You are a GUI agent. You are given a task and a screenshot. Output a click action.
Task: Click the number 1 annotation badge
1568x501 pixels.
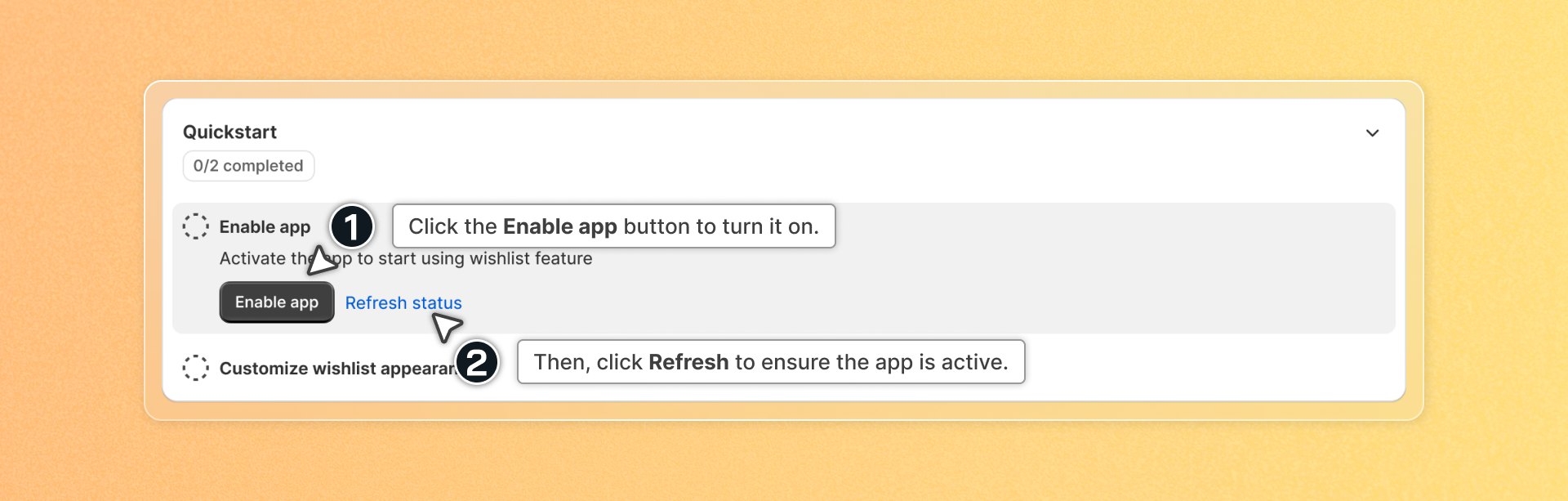click(351, 226)
